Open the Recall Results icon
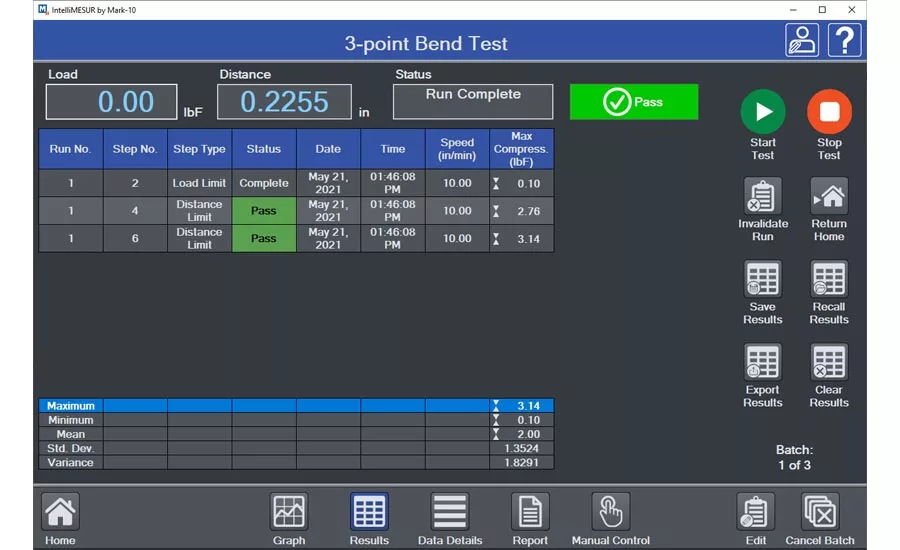The width and height of the screenshot is (900, 550). coord(829,279)
